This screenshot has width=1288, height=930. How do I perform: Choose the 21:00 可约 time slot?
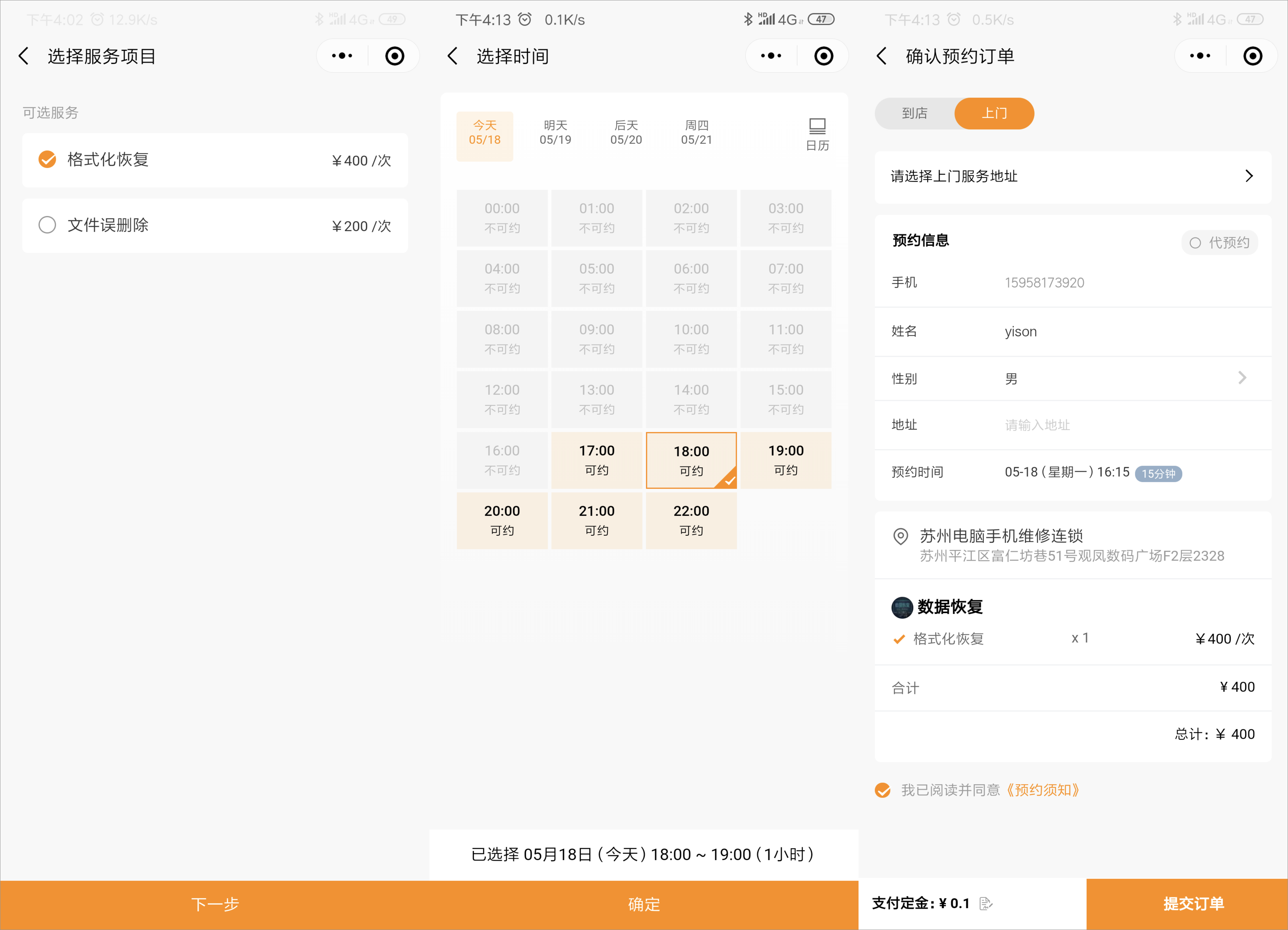(597, 521)
